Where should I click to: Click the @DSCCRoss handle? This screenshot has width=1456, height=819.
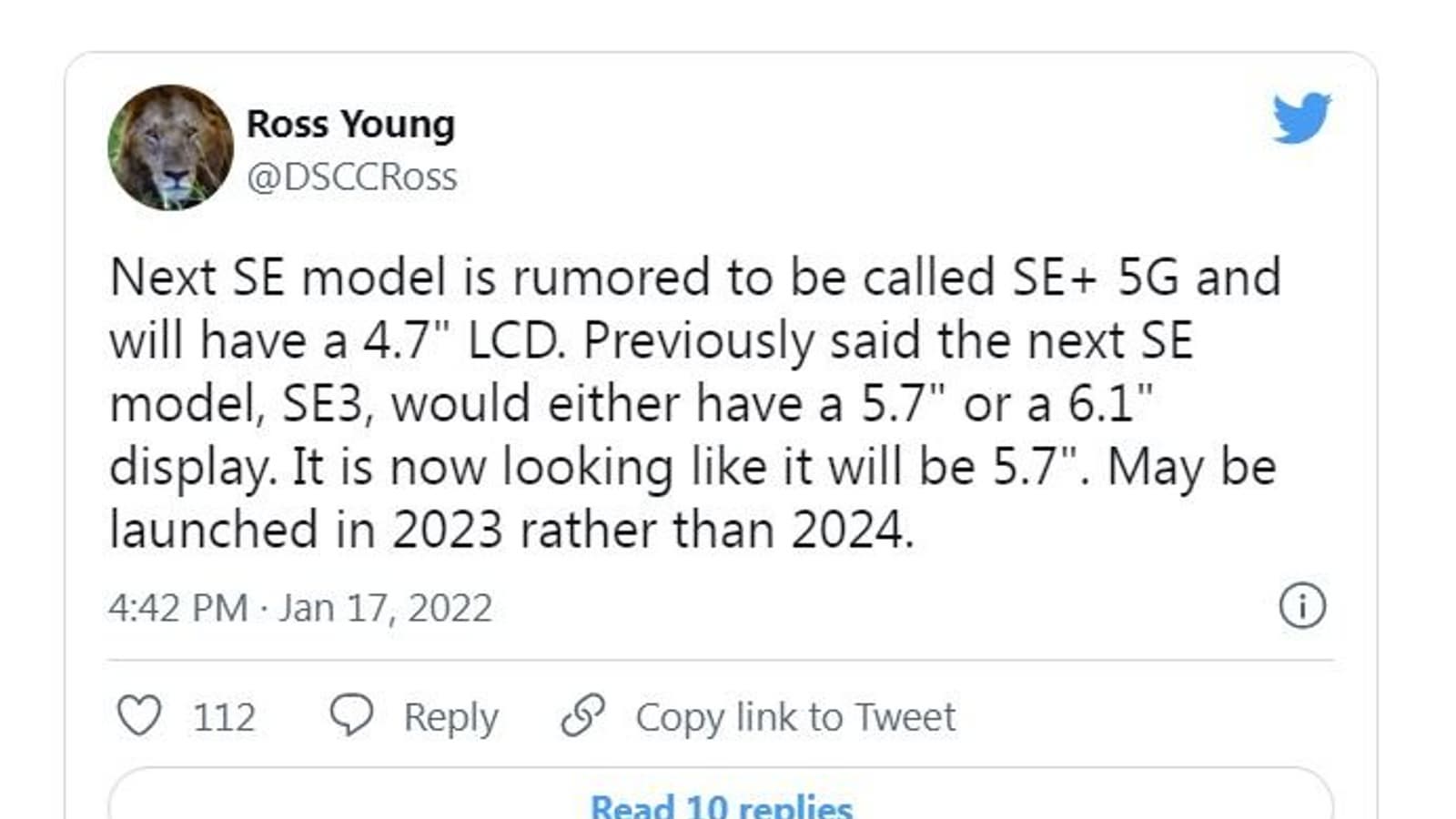tap(351, 177)
